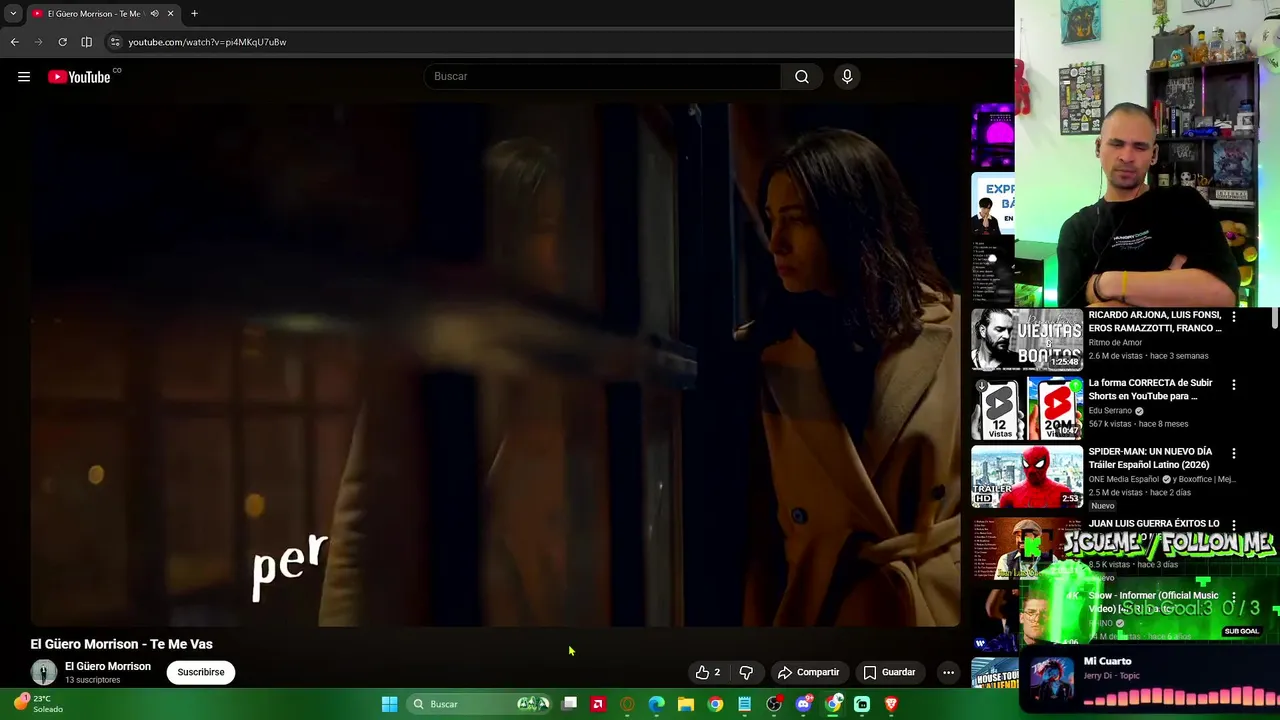Open Google Chrome from the taskbar
Viewport: 1280px width, 720px height.
715,704
